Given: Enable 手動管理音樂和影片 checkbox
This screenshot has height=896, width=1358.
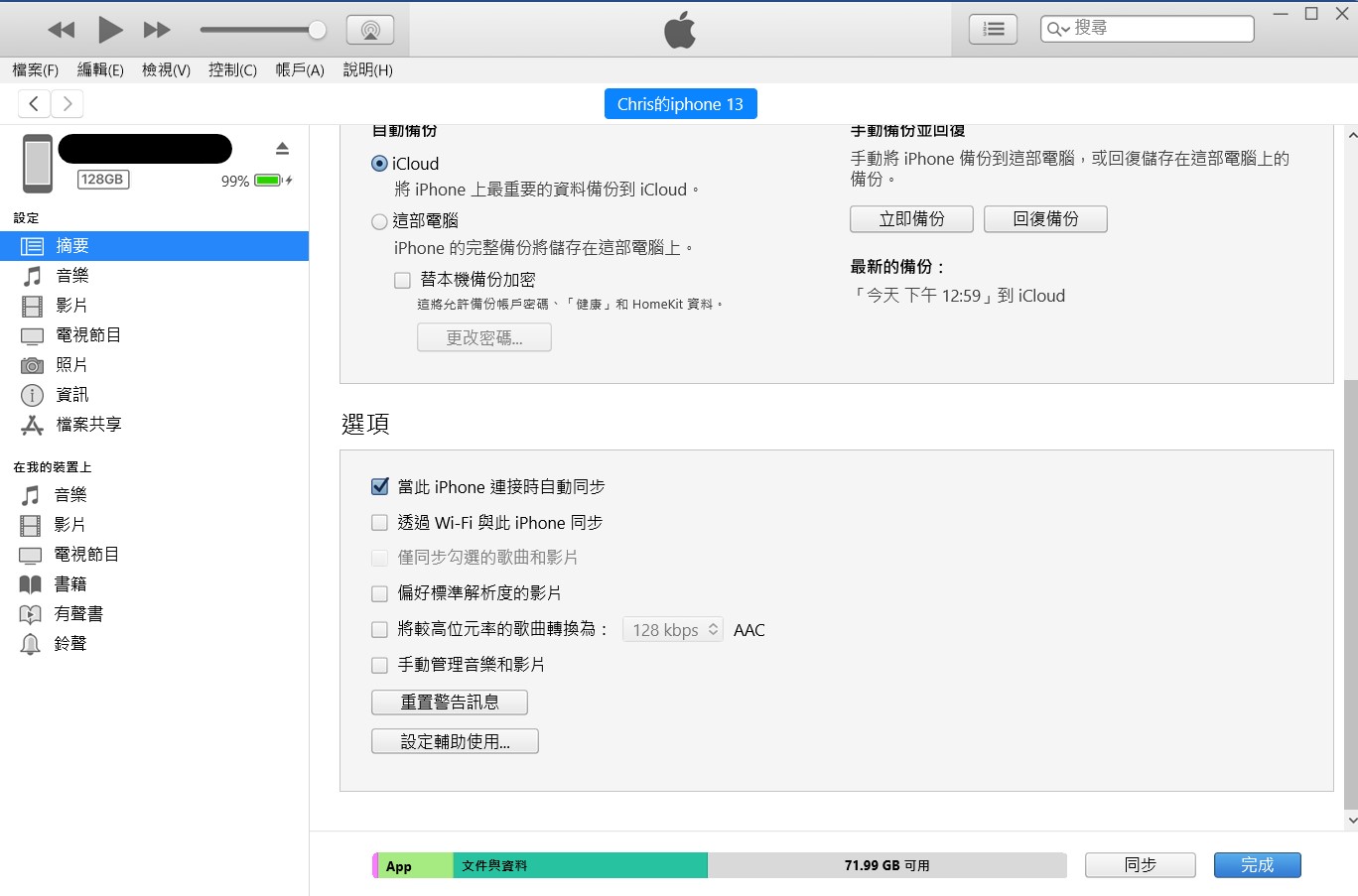Looking at the screenshot, I should [379, 665].
